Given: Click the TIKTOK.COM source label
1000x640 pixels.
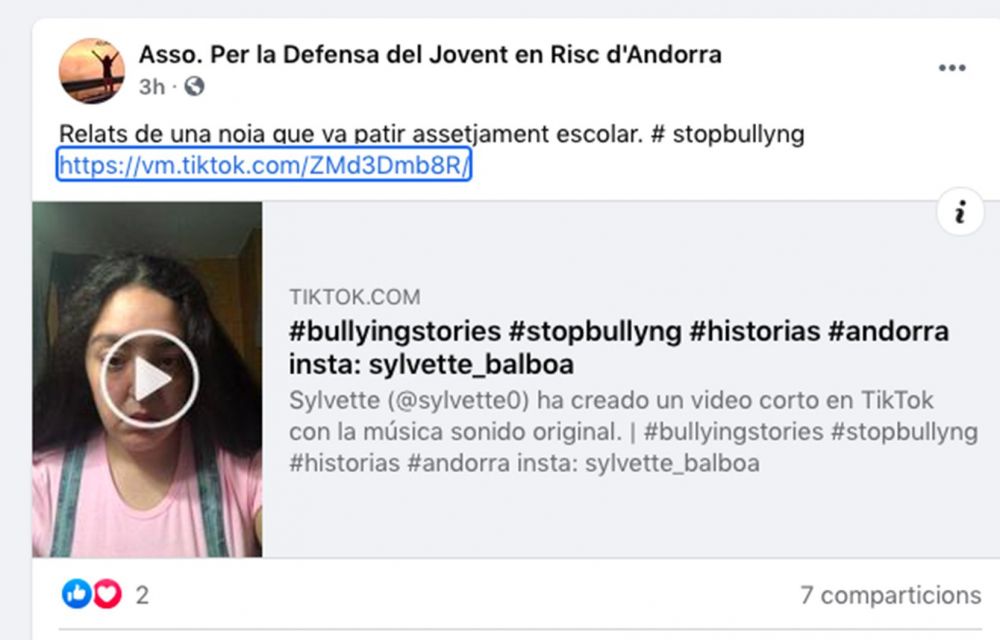Looking at the screenshot, I should click(x=354, y=297).
